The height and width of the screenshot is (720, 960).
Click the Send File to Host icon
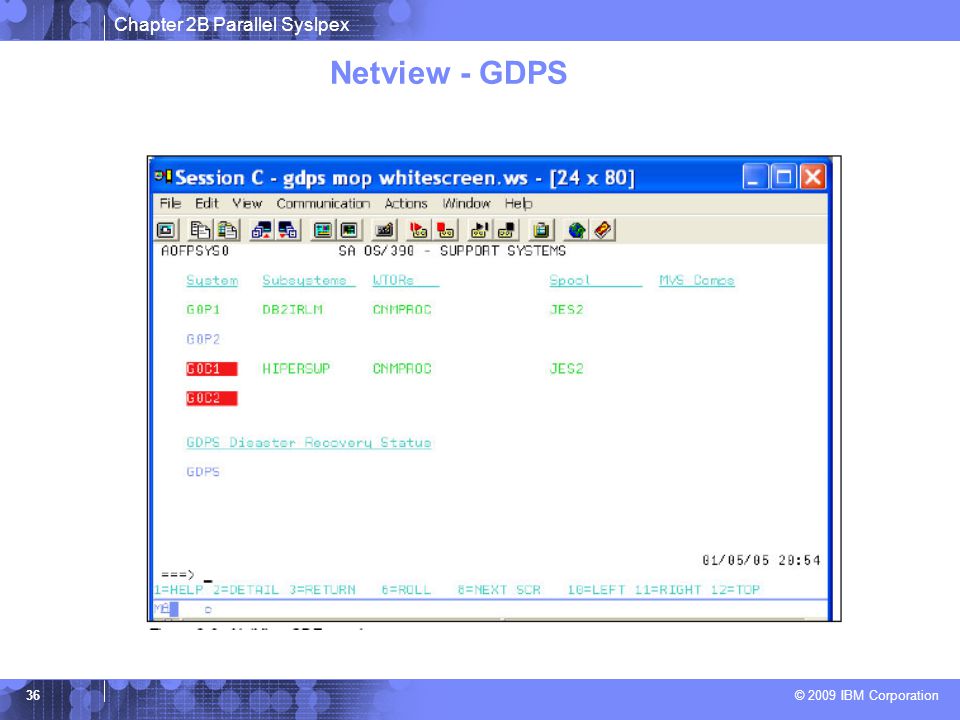click(261, 230)
